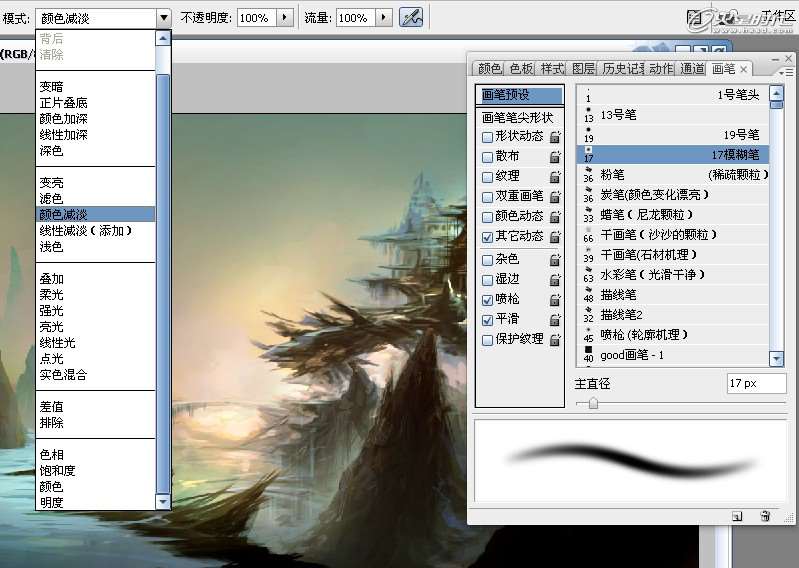This screenshot has width=799, height=568.
Task: Select 13号笔 brush preset
Action: pyautogui.click(x=672, y=116)
